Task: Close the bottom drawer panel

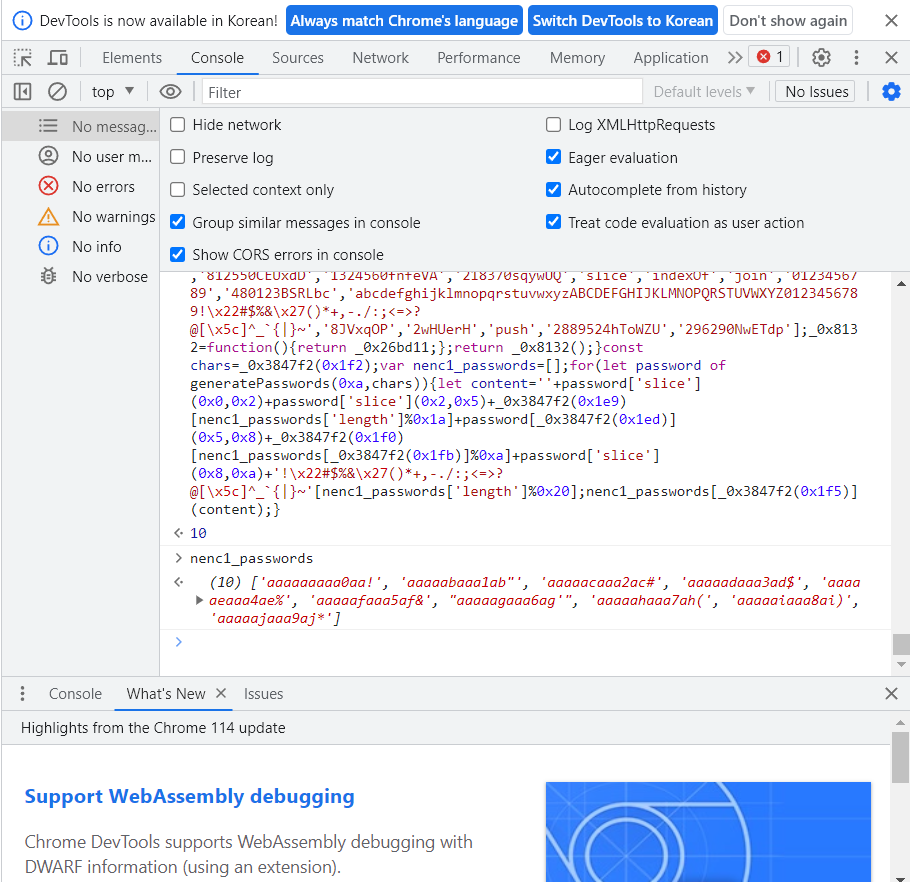Action: click(891, 693)
